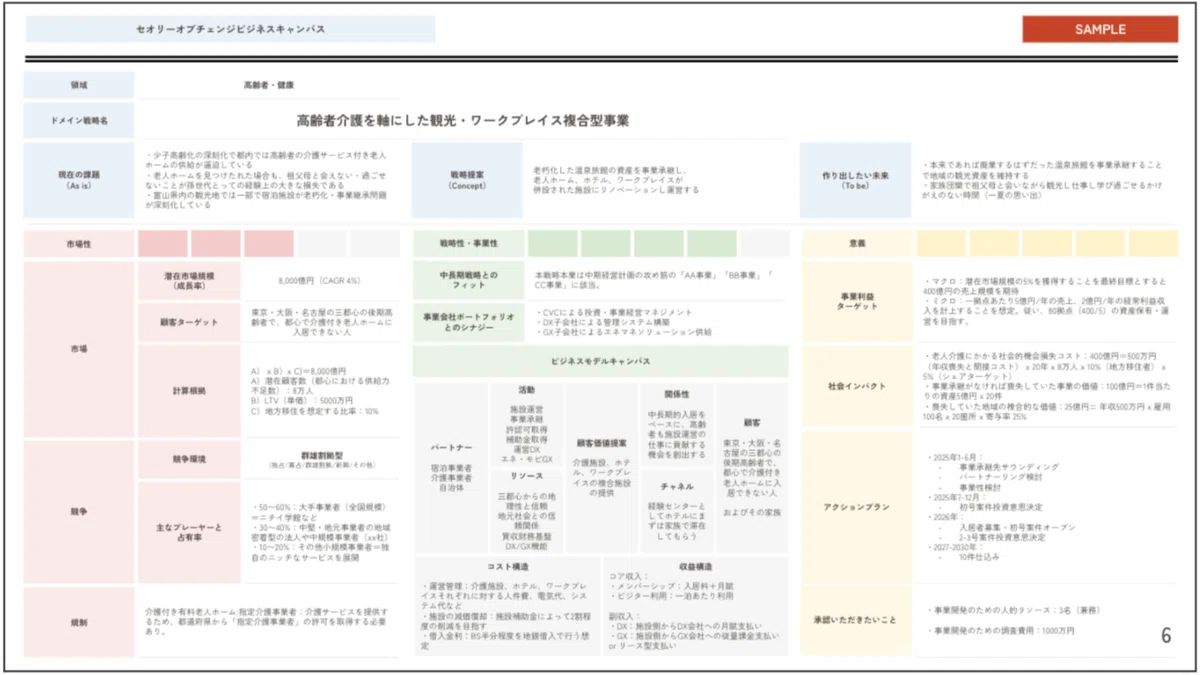Click the 8,000億円 (CAGR 4%) value
The height and width of the screenshot is (675, 1200).
coord(318,281)
